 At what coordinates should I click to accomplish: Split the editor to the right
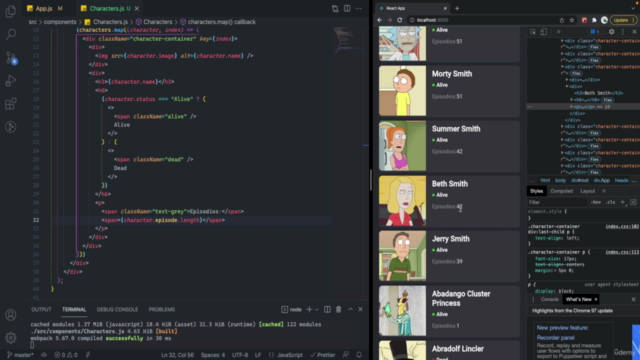coord(347,9)
